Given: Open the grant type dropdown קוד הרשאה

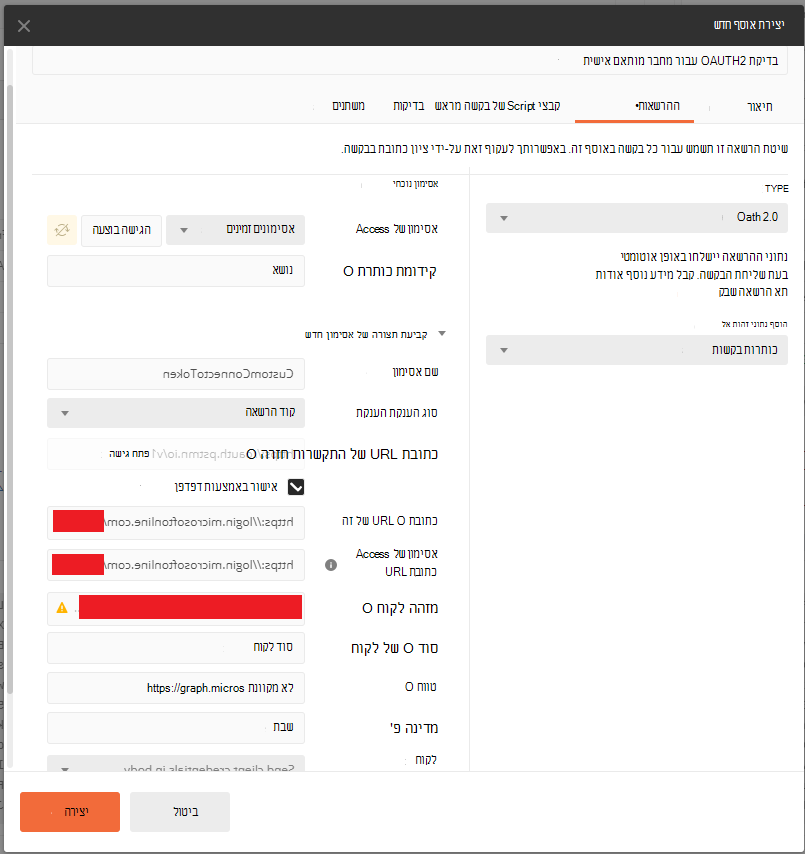Looking at the screenshot, I should click(176, 413).
